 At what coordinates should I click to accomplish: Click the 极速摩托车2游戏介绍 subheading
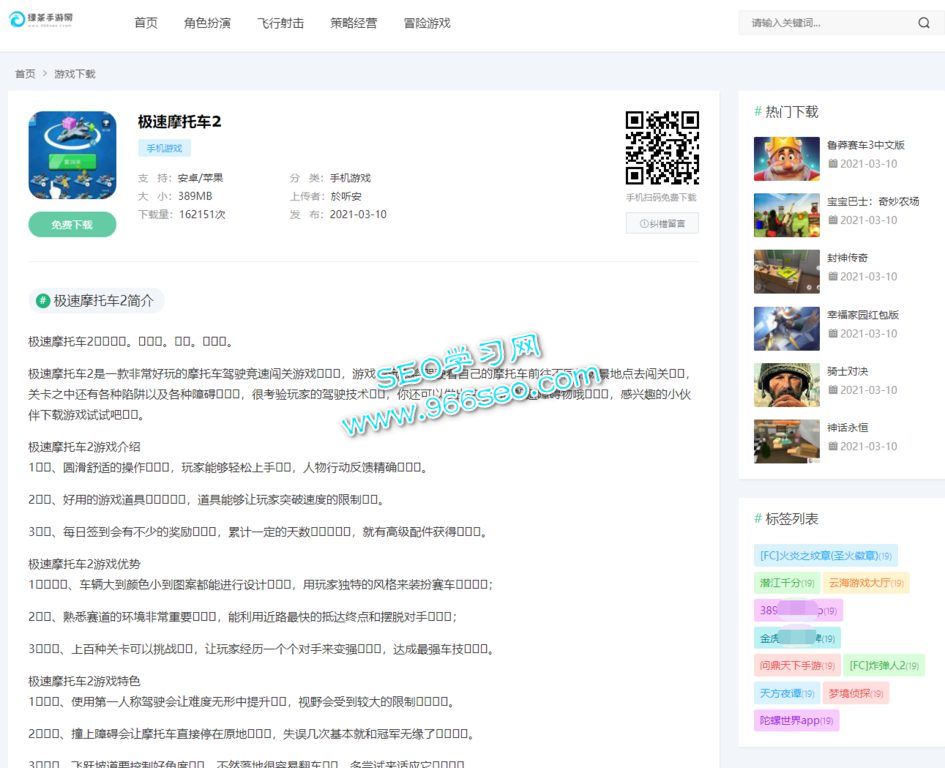tap(84, 447)
